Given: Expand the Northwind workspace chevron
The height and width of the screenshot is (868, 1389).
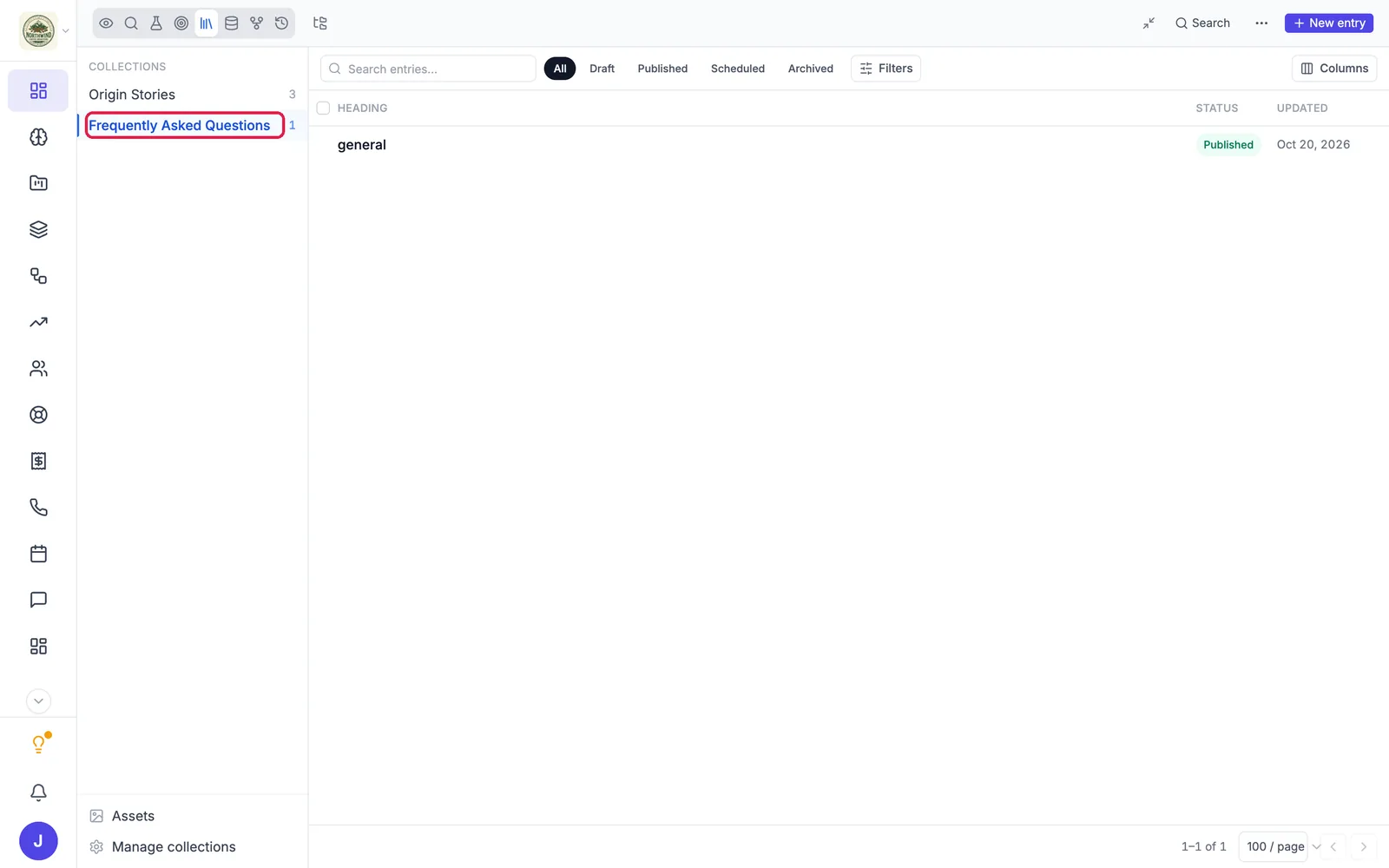Looking at the screenshot, I should [x=66, y=31].
